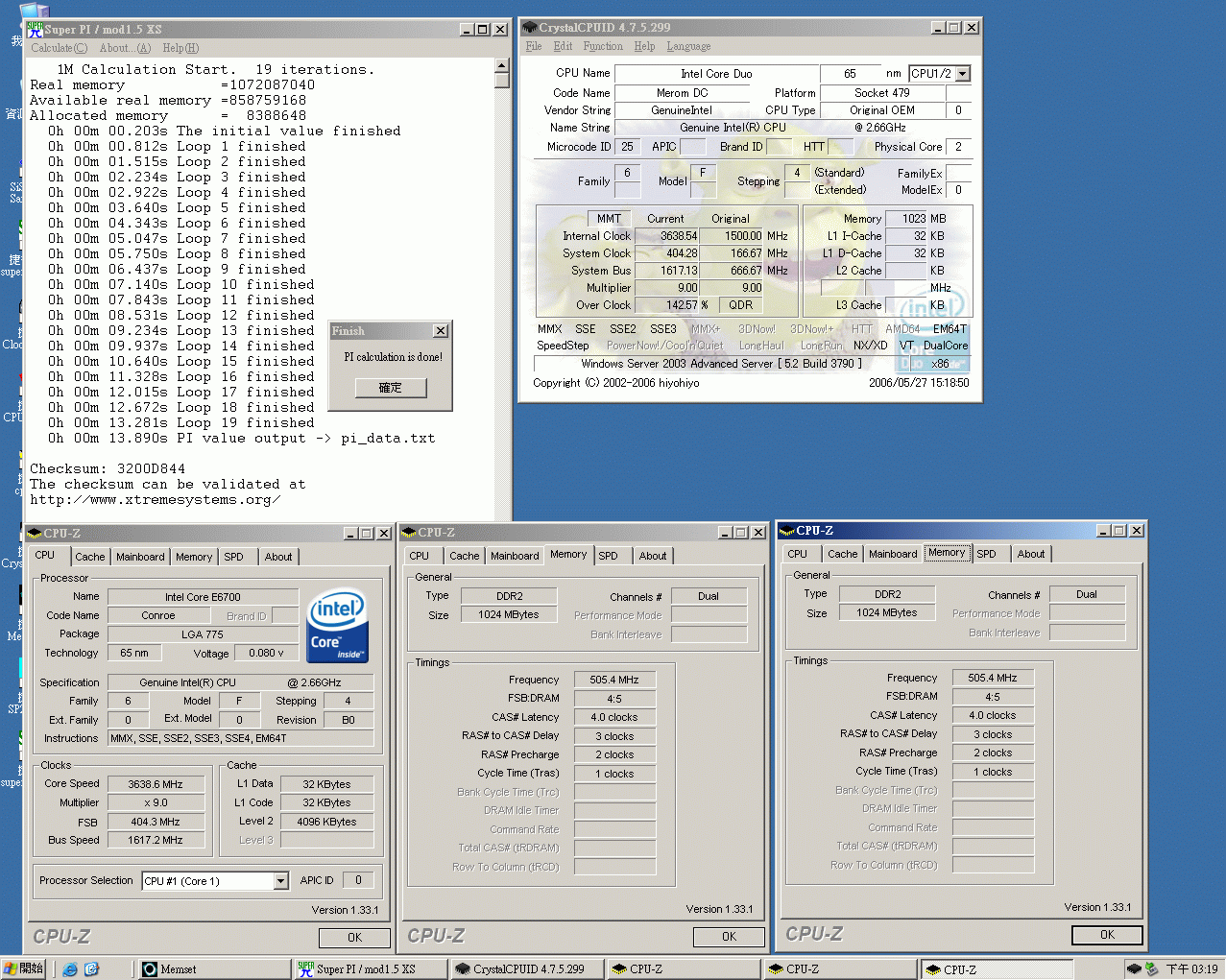
Task: Open the Help menu in Super PI
Action: click(x=180, y=48)
